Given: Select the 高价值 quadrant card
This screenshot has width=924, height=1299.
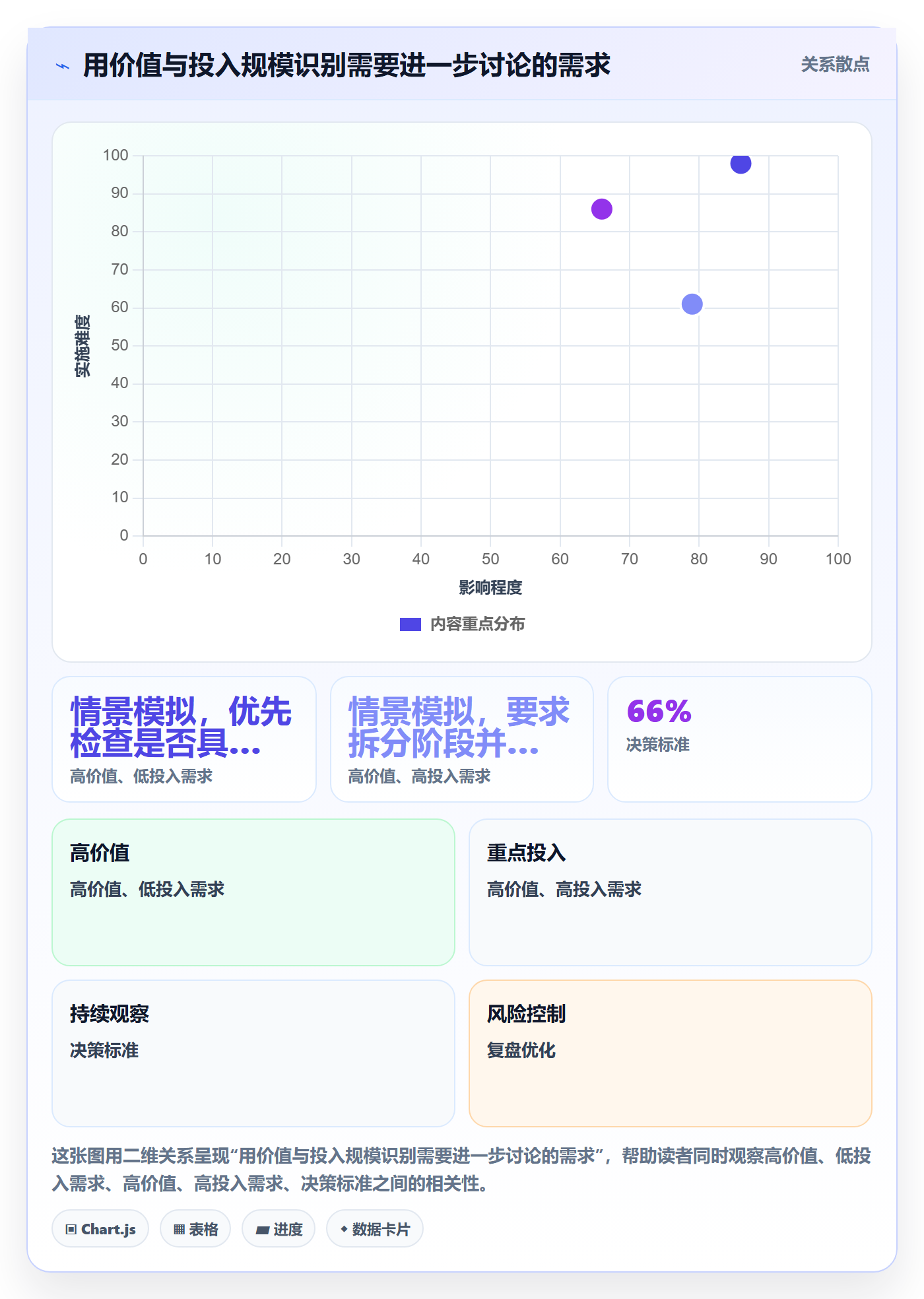Looking at the screenshot, I should point(253,892).
